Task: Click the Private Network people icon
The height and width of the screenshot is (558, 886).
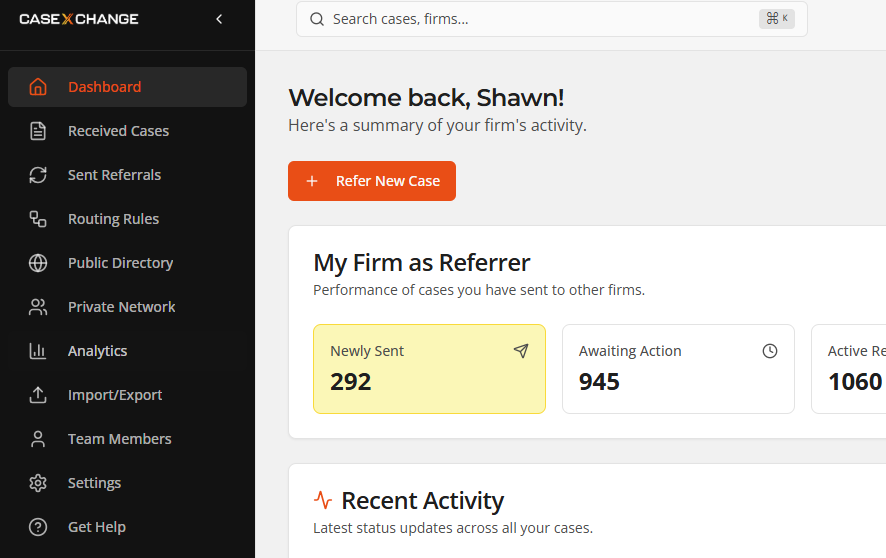Action: coord(38,307)
